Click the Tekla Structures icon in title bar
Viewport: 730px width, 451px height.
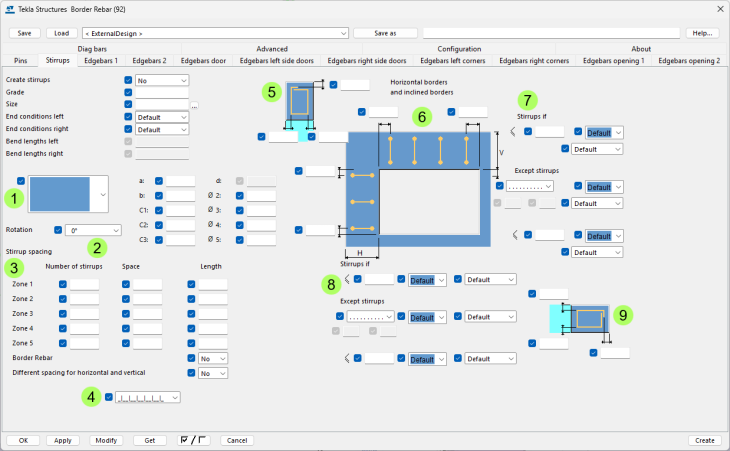pos(9,8)
